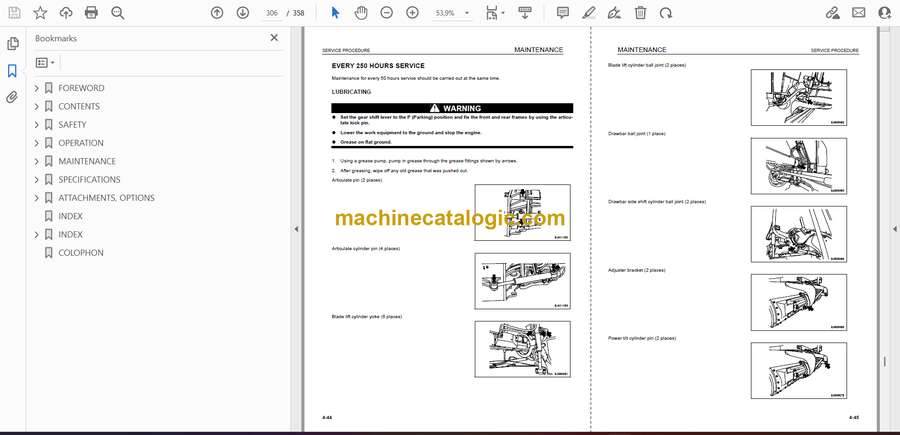Expand the SAFETY bookmark
This screenshot has width=900, height=435.
point(37,125)
